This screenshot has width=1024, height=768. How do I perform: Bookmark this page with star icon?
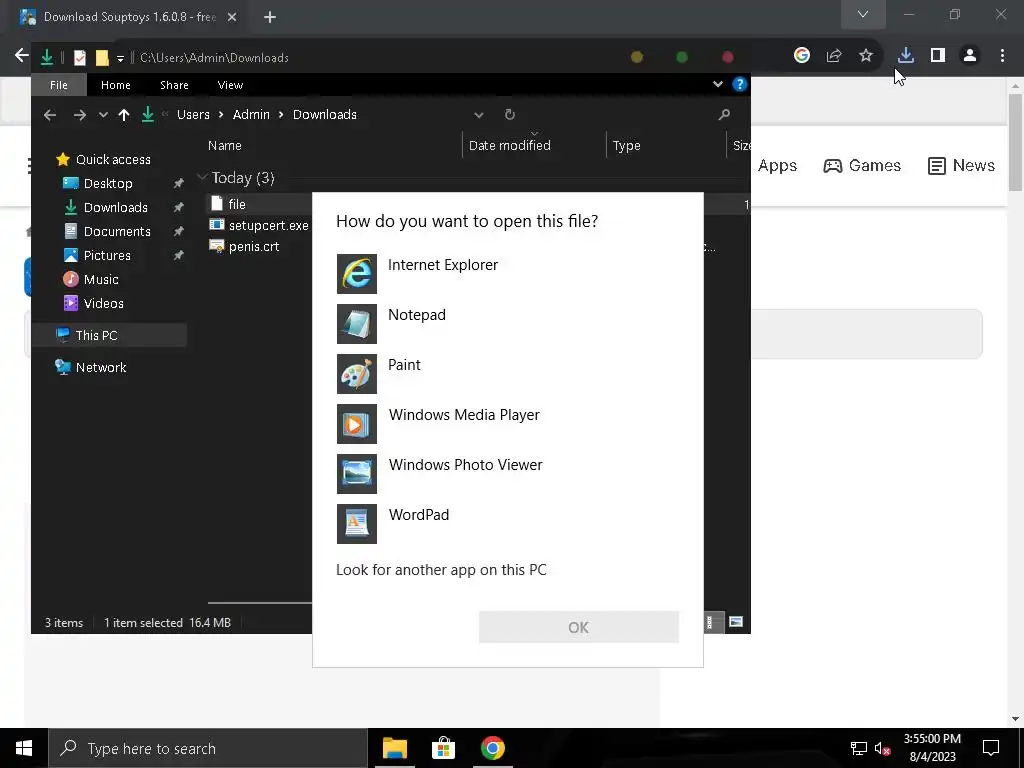pyautogui.click(x=866, y=56)
